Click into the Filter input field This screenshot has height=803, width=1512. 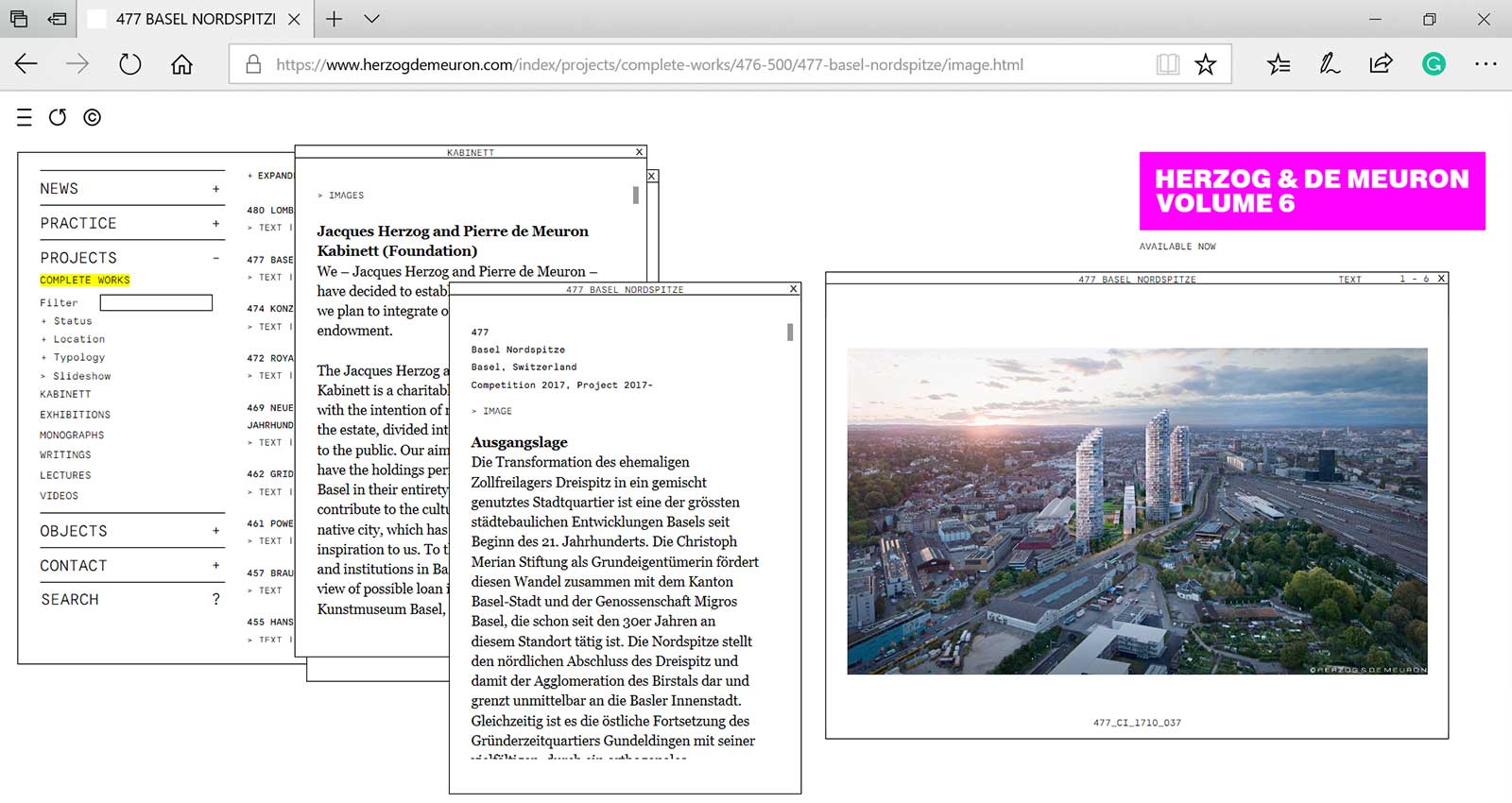click(x=156, y=303)
